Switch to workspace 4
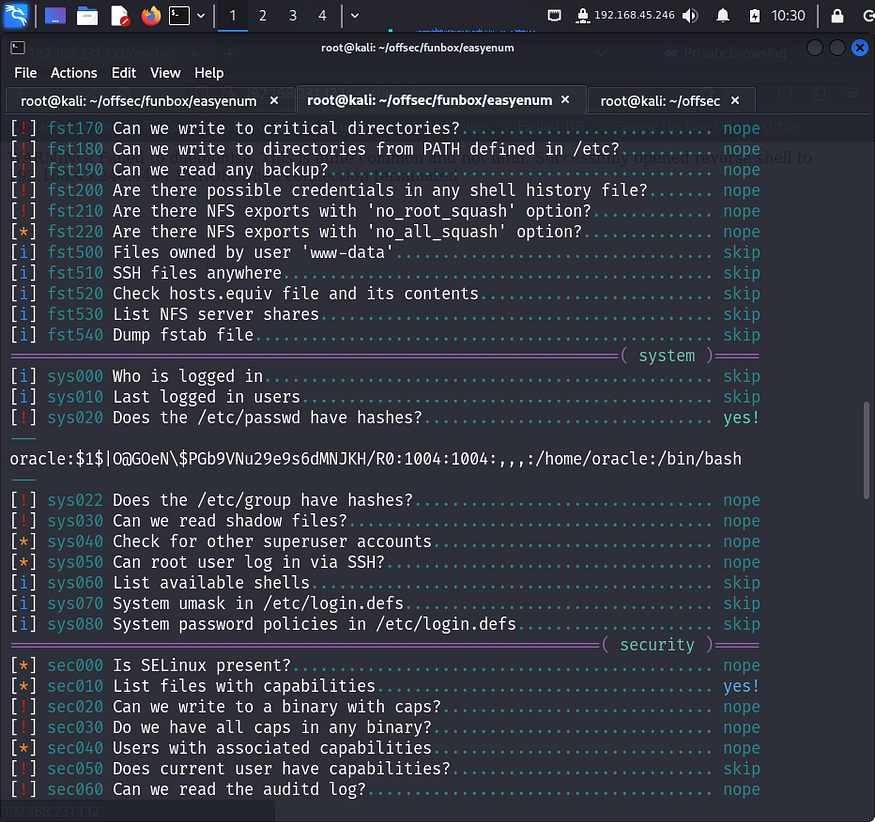The height and width of the screenshot is (822, 875). coord(322,16)
